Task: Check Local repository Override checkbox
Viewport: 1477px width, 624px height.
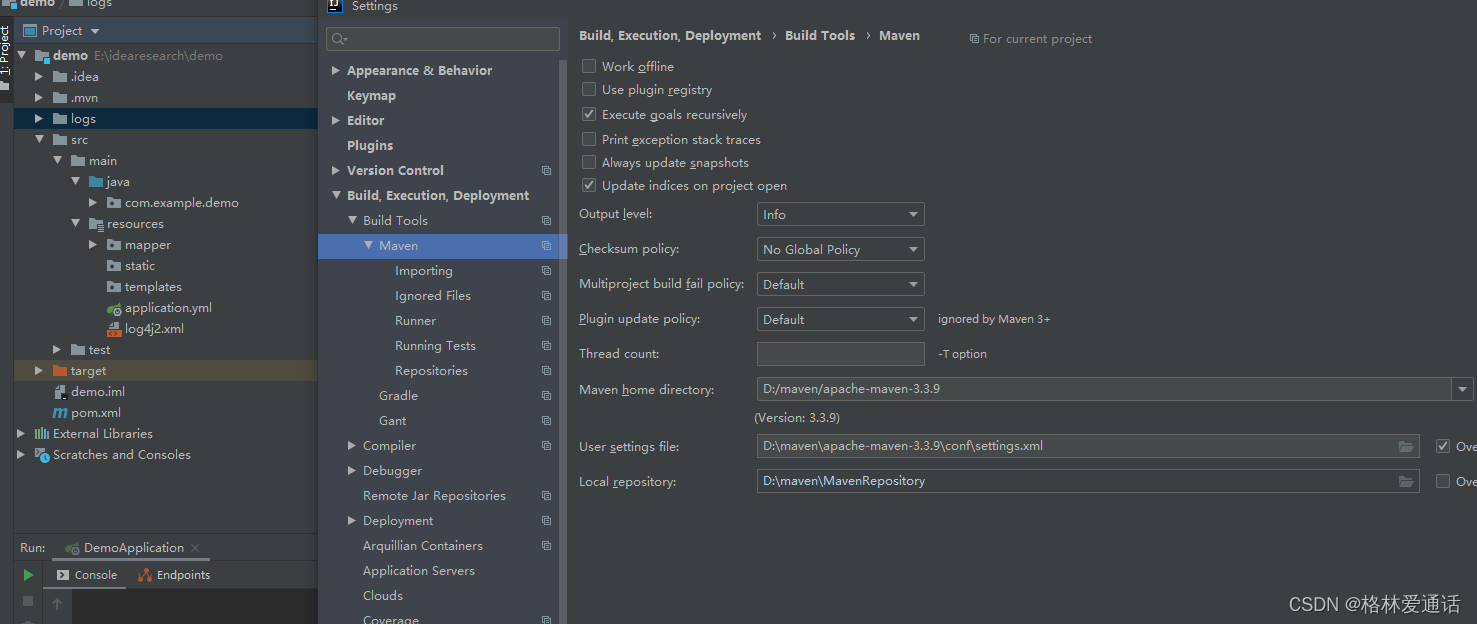Action: pos(1443,481)
